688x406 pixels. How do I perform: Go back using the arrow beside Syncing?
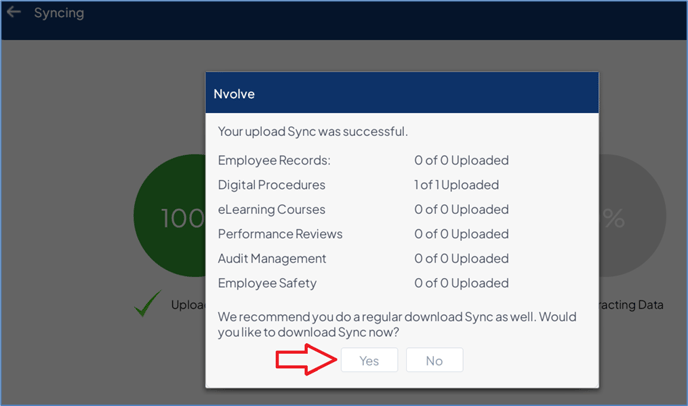[14, 12]
